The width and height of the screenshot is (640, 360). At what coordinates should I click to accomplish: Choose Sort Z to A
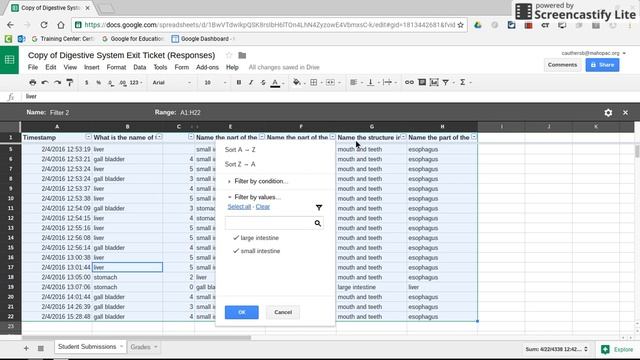pyautogui.click(x=240, y=164)
